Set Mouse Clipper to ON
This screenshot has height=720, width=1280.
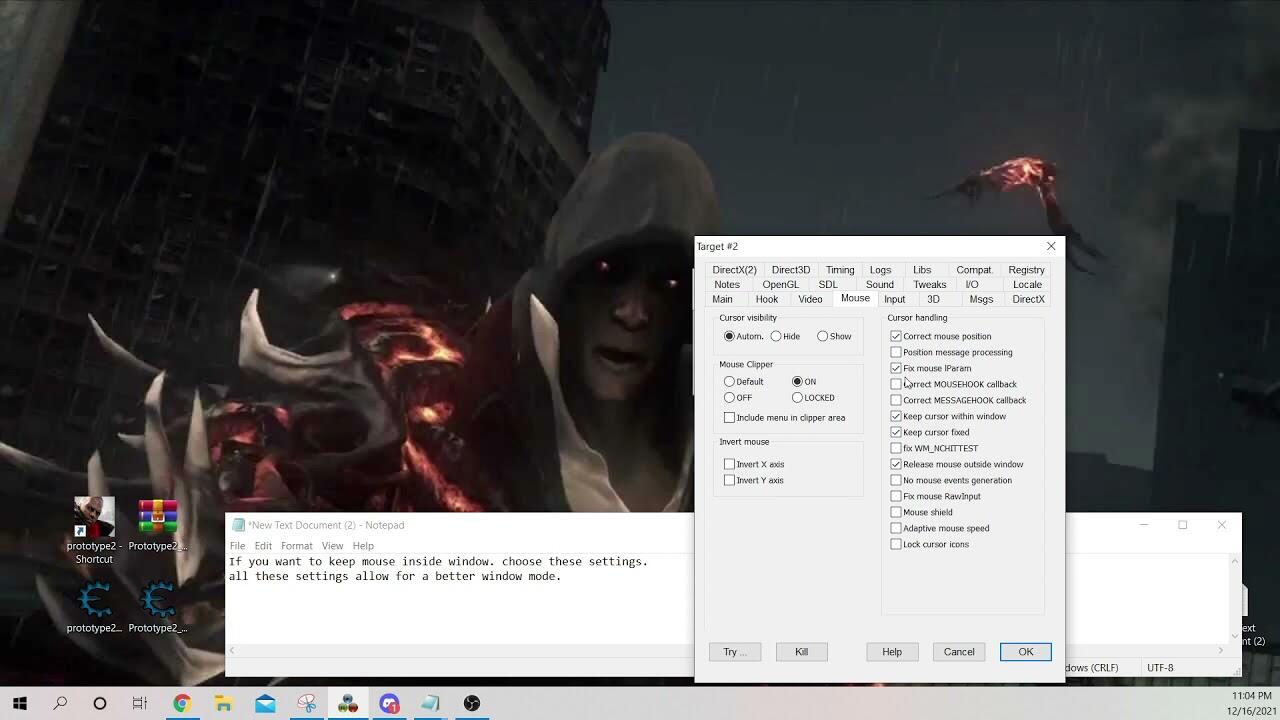(804, 382)
